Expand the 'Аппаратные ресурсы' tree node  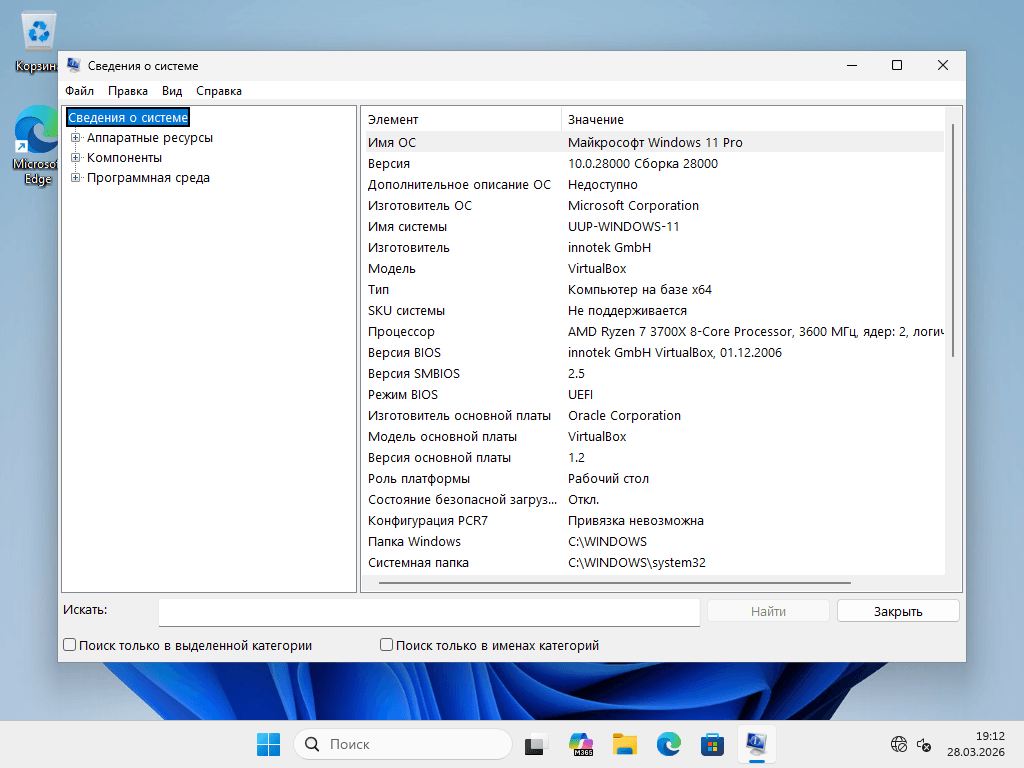(75, 137)
